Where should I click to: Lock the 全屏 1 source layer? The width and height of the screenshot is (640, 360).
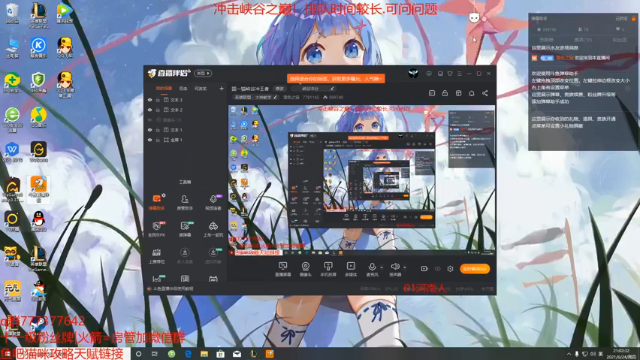(158, 140)
